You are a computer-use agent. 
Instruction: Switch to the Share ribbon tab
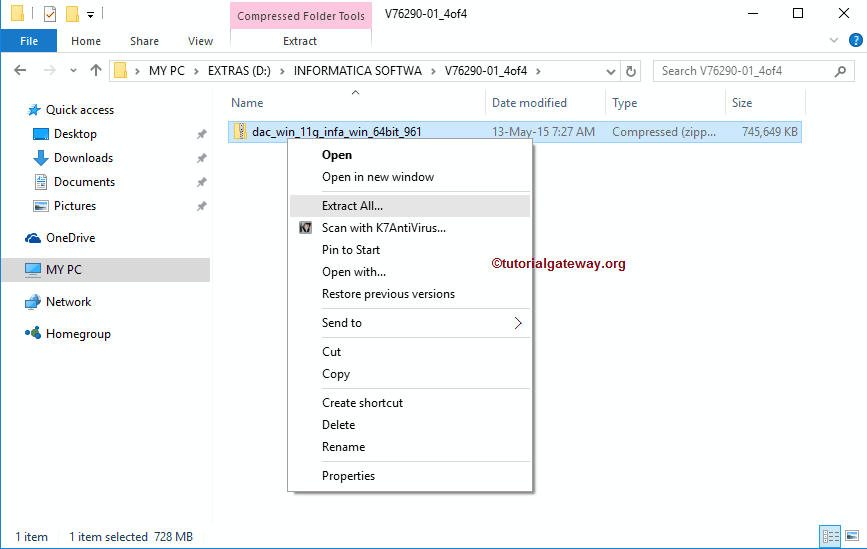click(x=144, y=41)
